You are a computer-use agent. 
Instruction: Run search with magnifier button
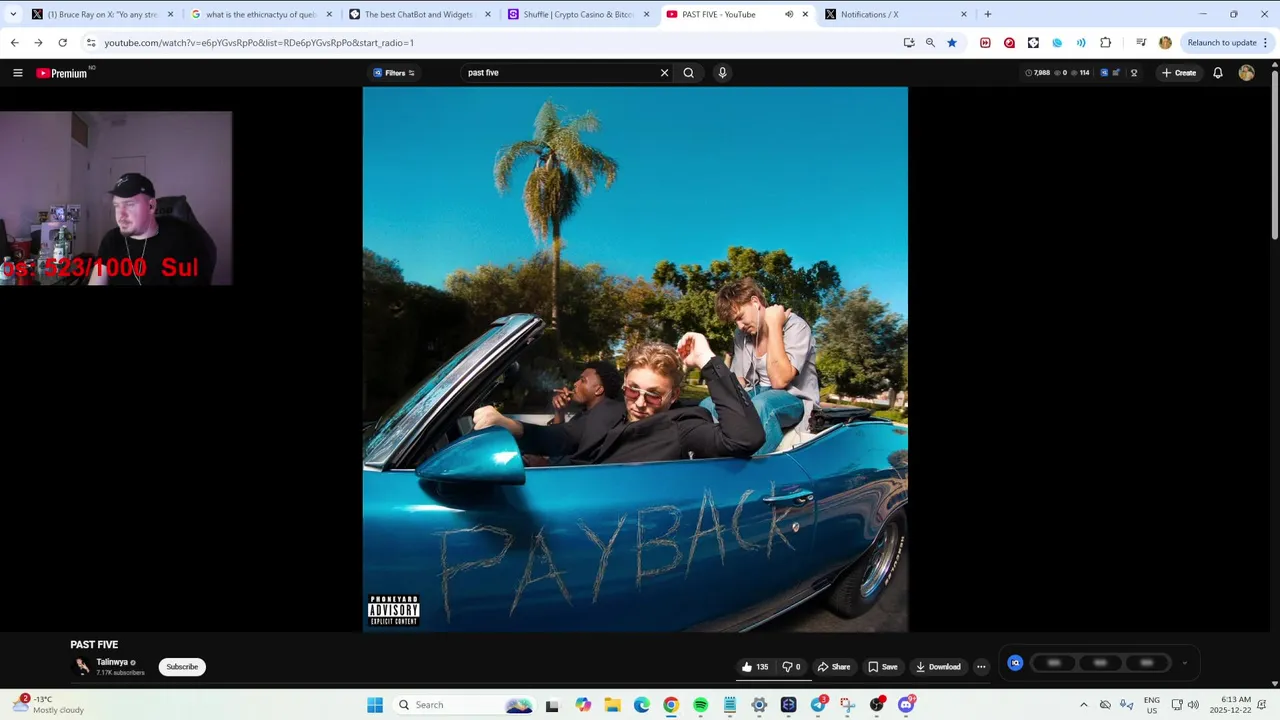pos(688,73)
